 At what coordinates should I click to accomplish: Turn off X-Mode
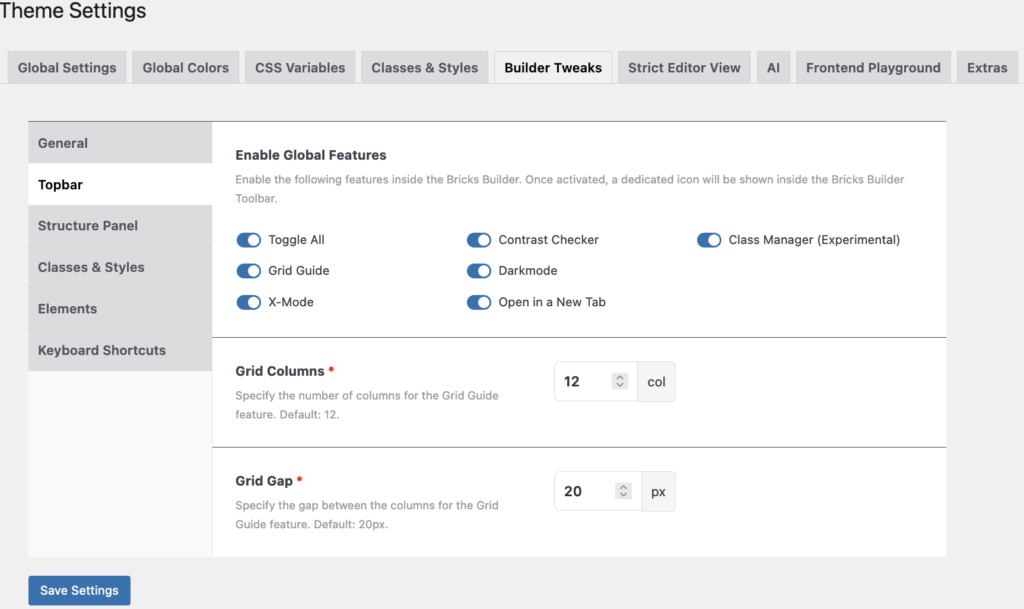[248, 302]
